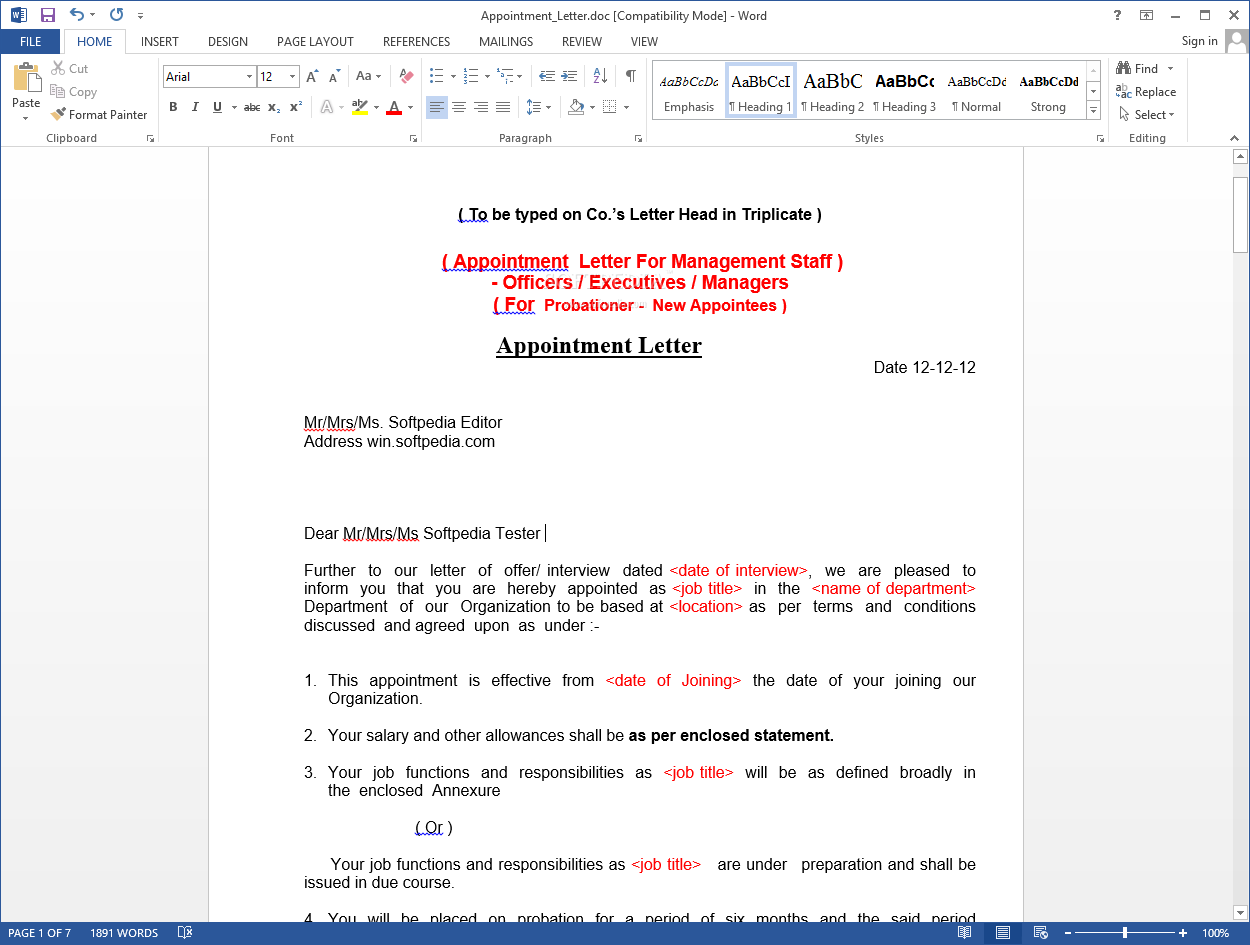Toggle Show/Hide paragraph marks

[x=630, y=77]
